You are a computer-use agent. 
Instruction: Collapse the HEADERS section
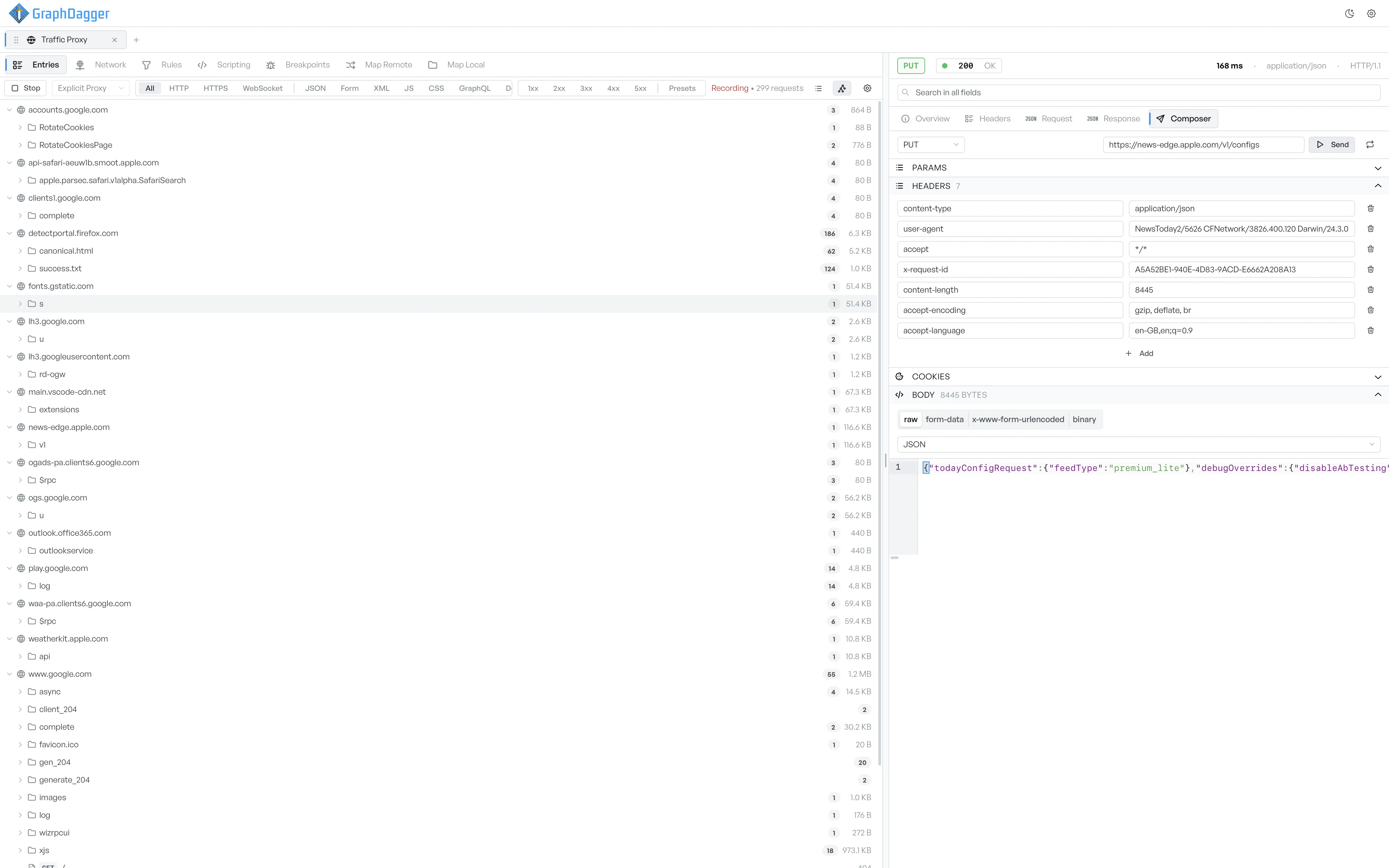coord(1377,186)
